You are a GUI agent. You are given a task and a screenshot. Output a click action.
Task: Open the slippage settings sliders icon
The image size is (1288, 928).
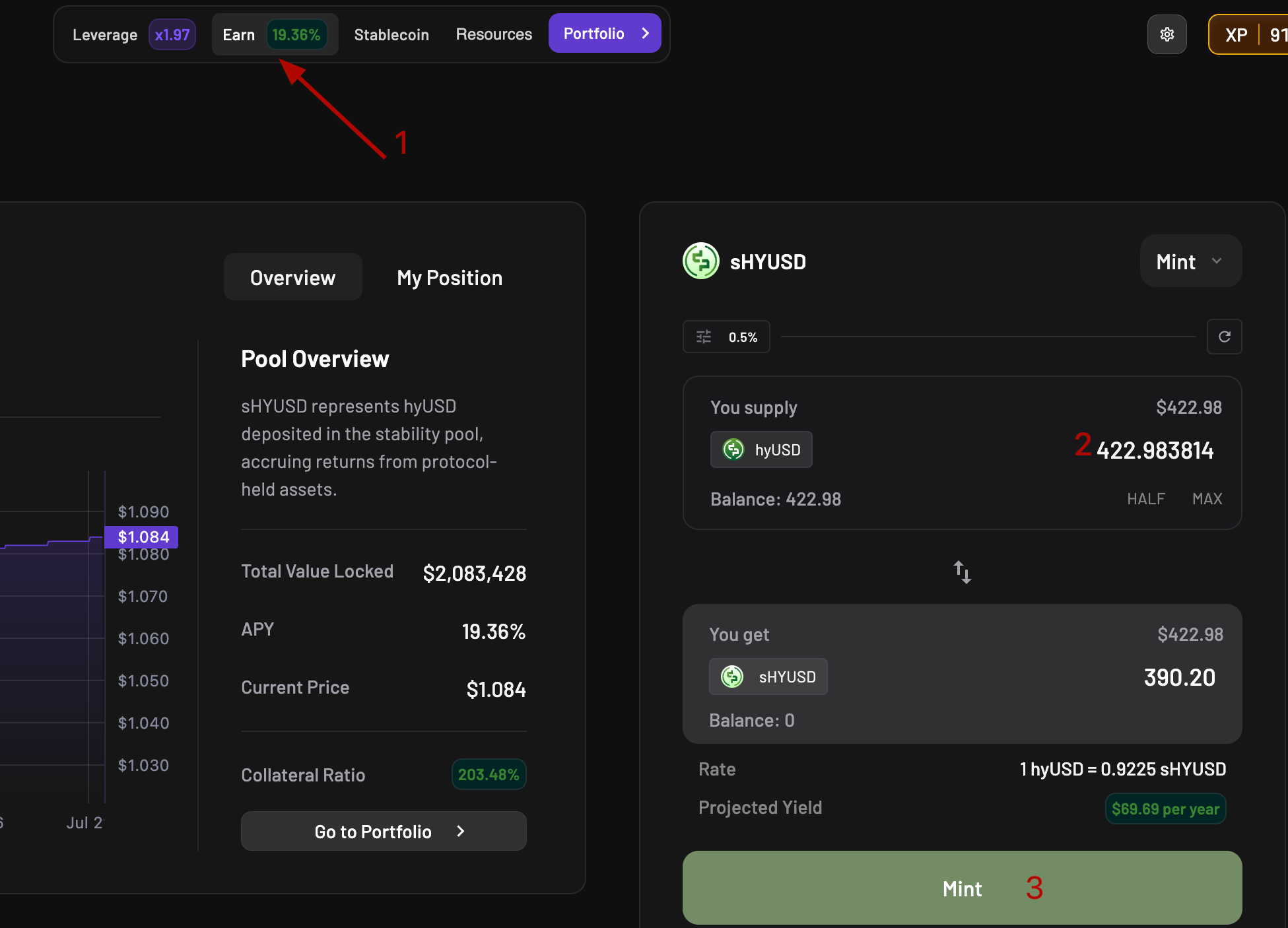click(x=703, y=337)
